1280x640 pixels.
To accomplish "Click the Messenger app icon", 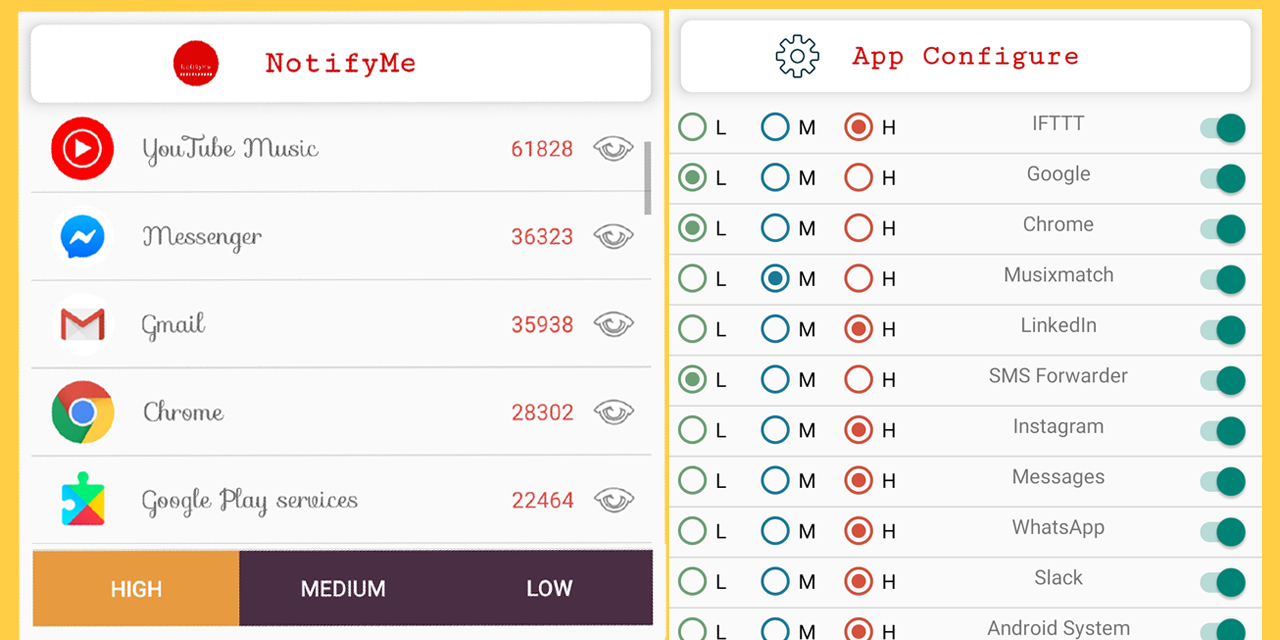I will (x=82, y=237).
